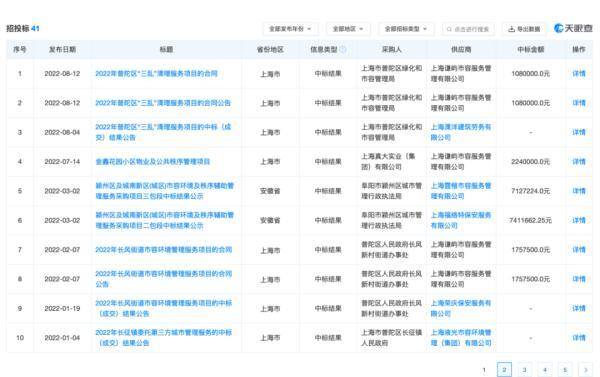Click the 中标金额 column header
600x377 pixels.
[530, 49]
